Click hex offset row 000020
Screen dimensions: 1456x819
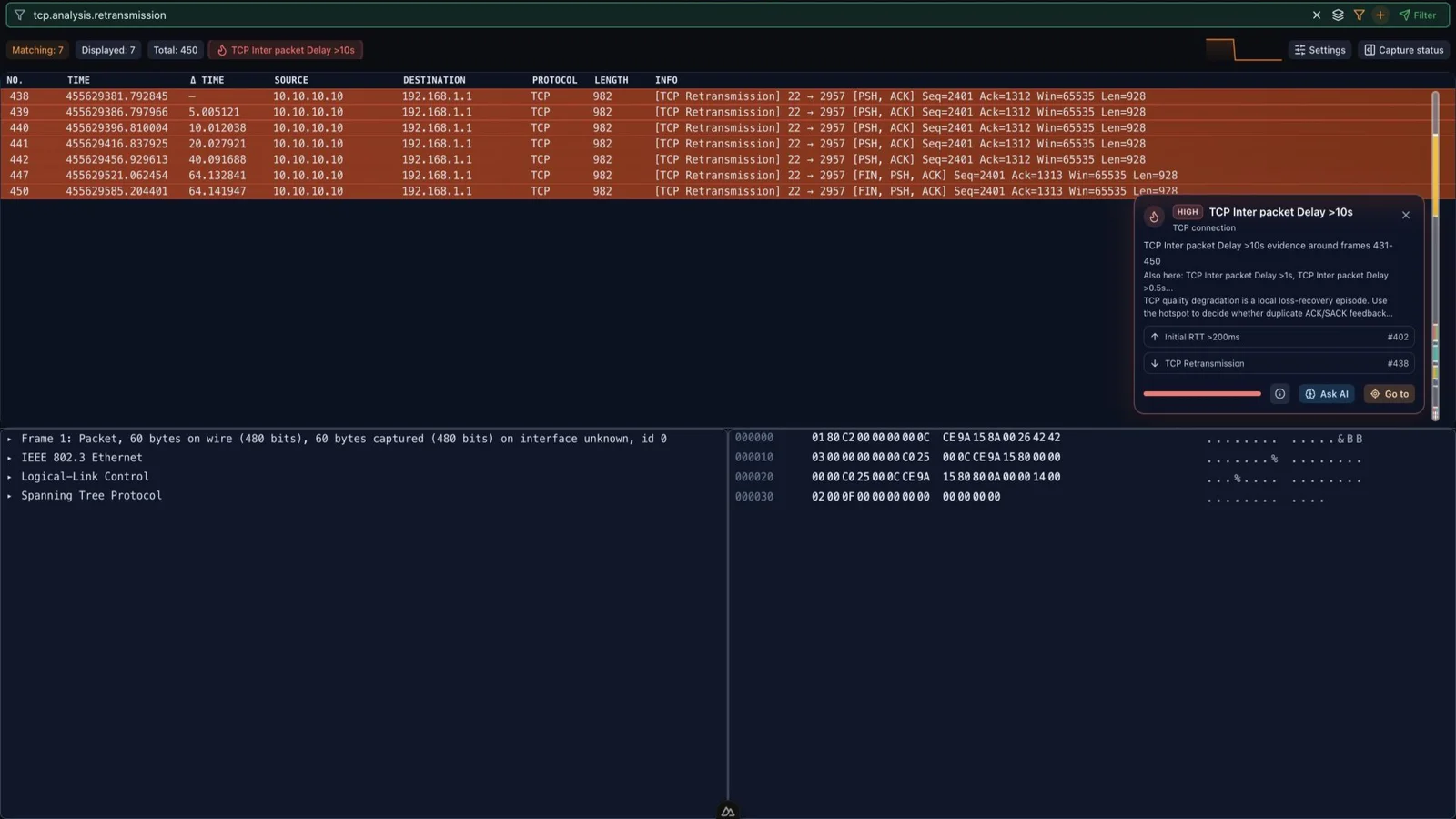click(x=754, y=477)
